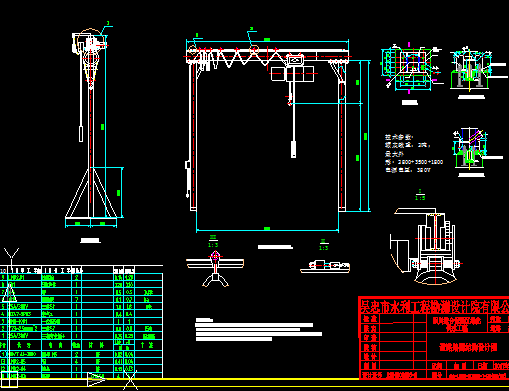Select the enlarged circular wheel assembly detail

pos(426,246)
